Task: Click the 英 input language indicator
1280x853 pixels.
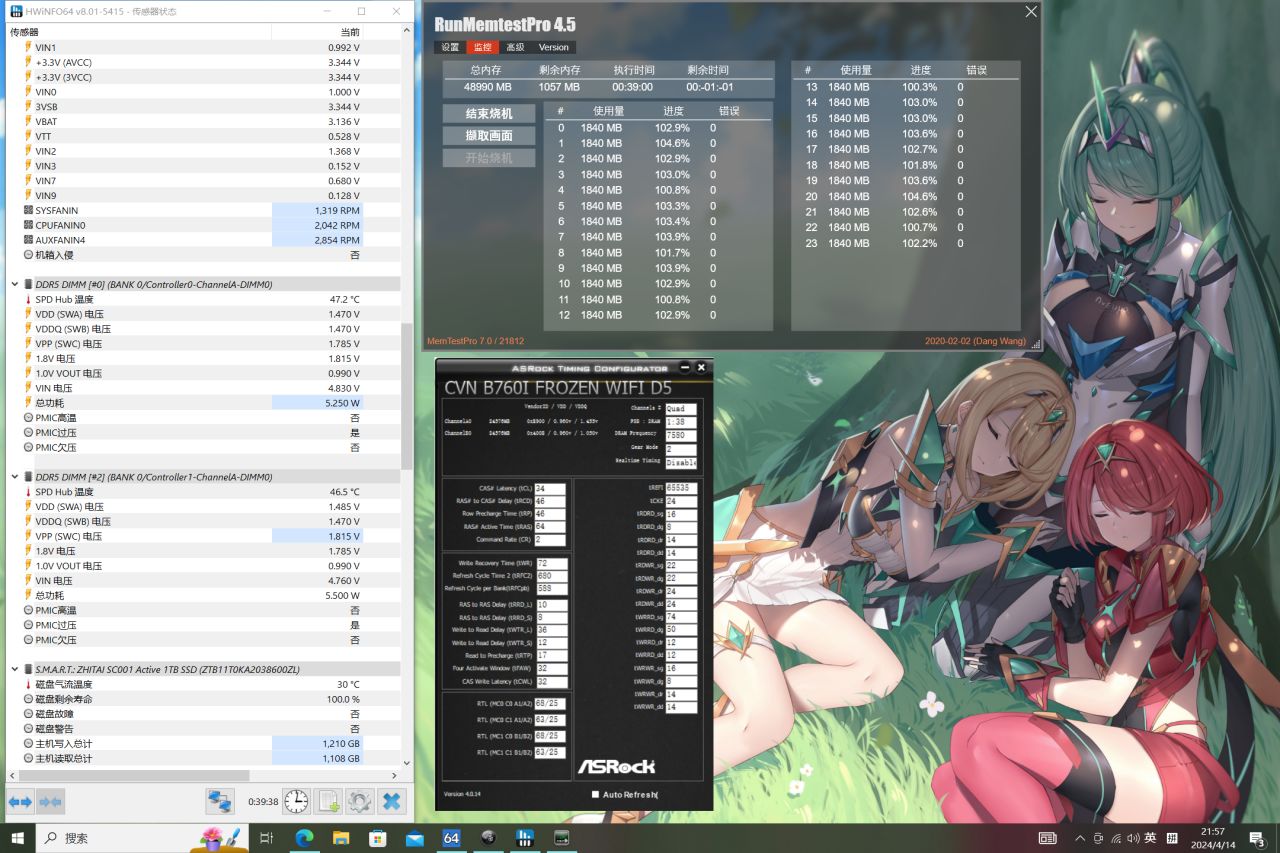Action: pos(1150,838)
